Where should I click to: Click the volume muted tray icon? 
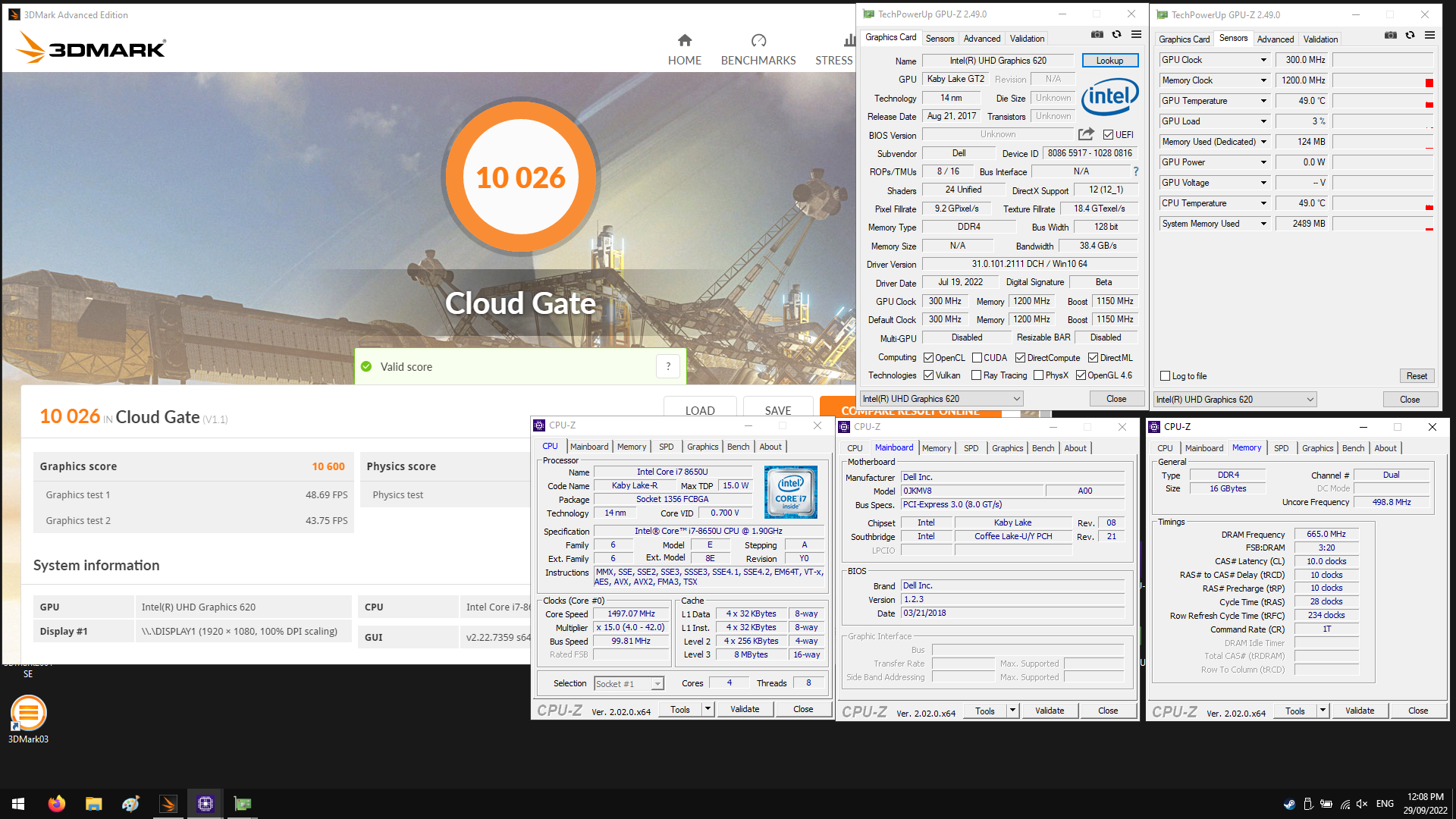click(1362, 804)
